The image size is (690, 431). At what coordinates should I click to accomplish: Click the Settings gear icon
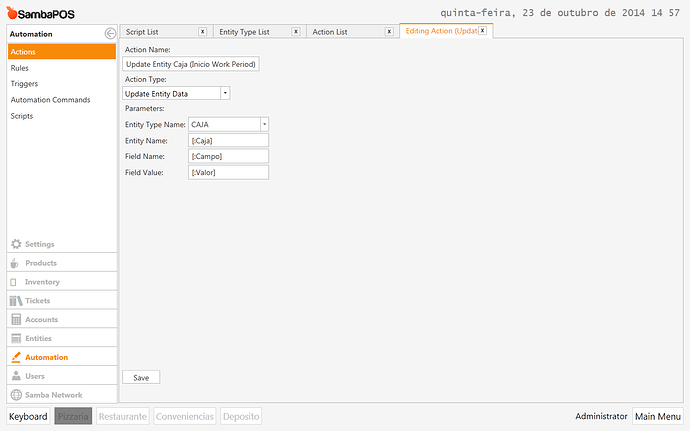(x=16, y=244)
